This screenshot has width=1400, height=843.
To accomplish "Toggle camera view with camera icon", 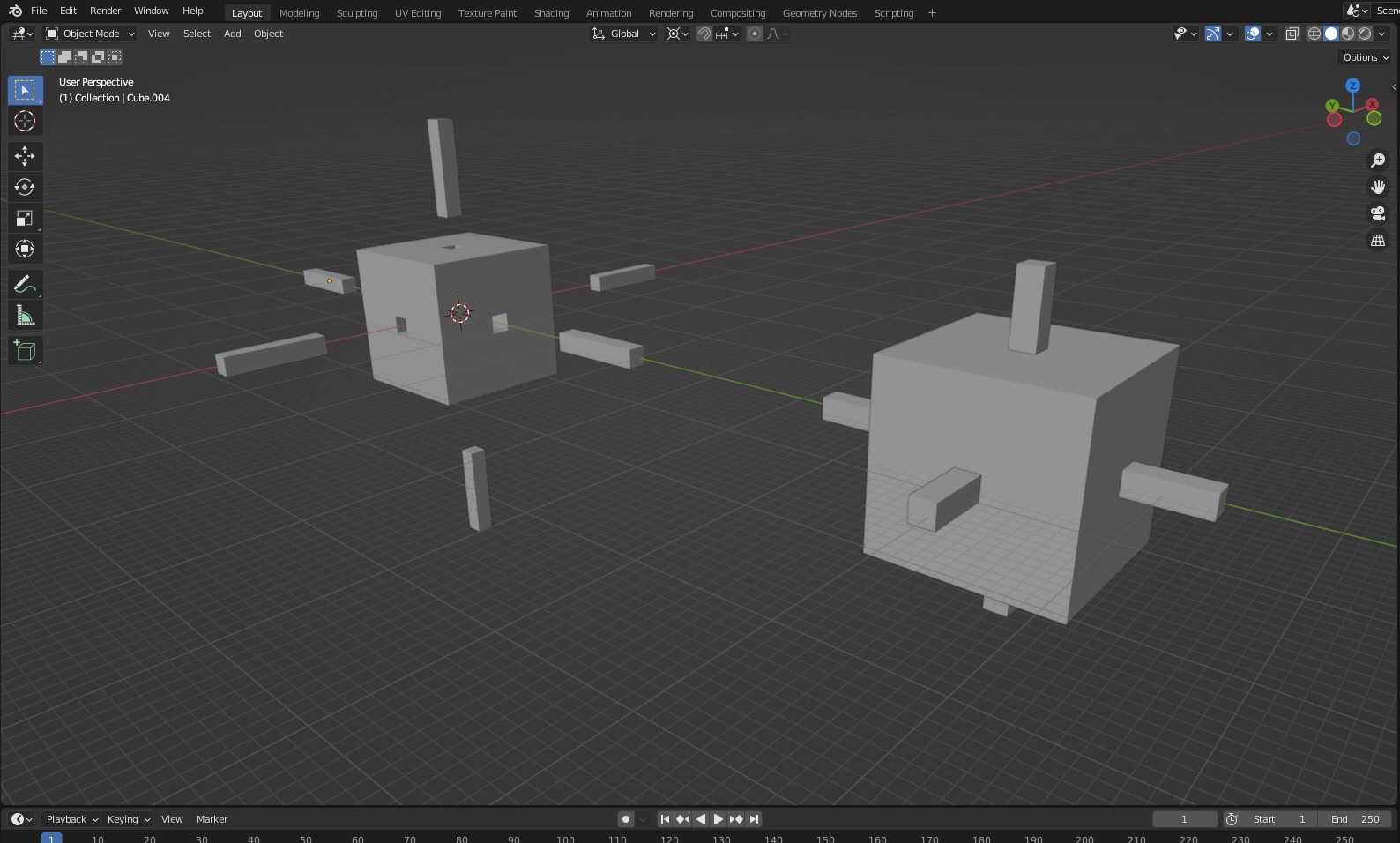I will pos(1377,213).
